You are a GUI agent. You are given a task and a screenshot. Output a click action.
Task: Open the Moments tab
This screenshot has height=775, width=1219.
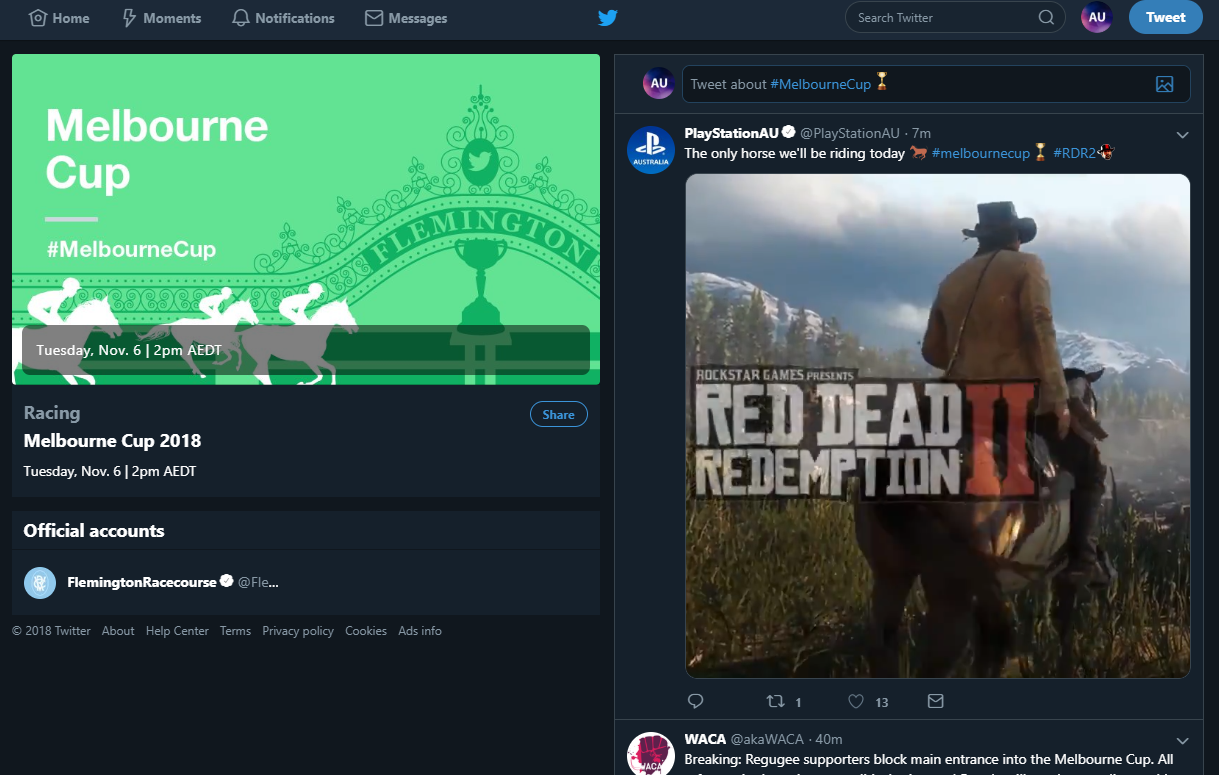[160, 18]
